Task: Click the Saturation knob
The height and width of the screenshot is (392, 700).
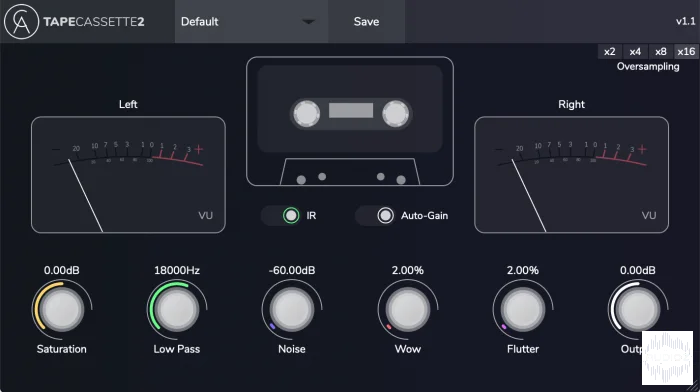Action: [62, 309]
